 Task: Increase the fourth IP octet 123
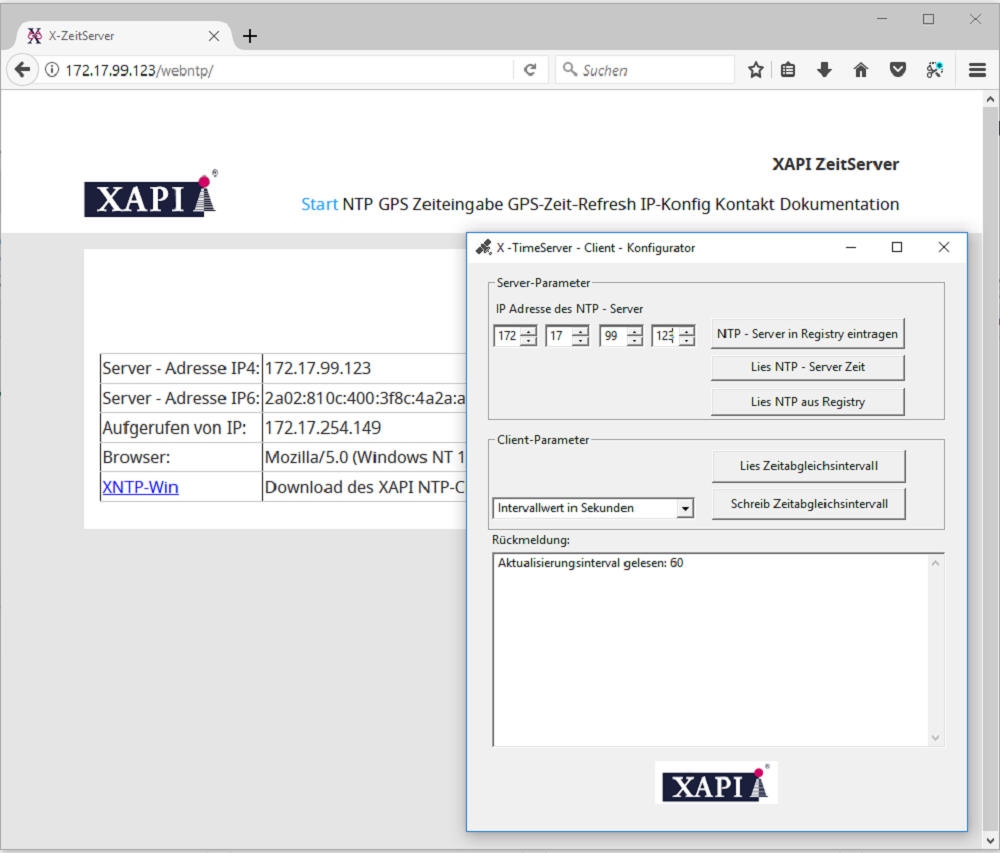click(x=686, y=331)
